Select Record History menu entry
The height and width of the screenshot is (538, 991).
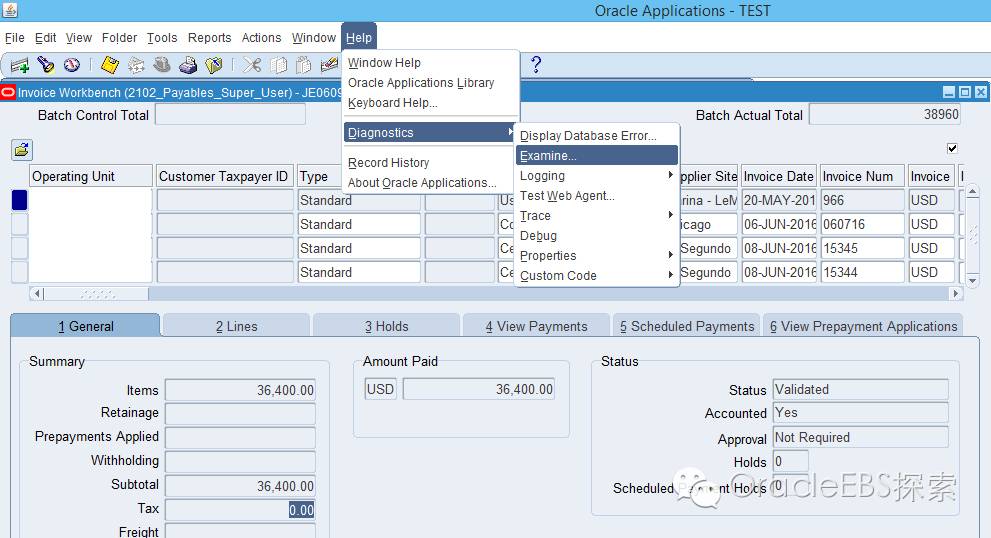click(x=430, y=162)
